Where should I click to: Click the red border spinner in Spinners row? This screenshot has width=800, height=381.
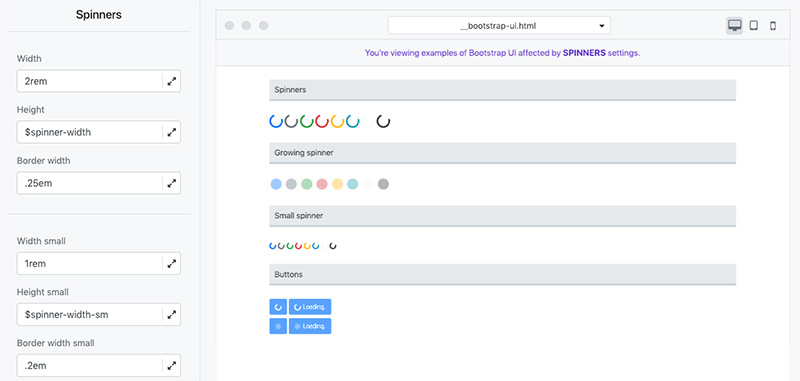point(322,121)
